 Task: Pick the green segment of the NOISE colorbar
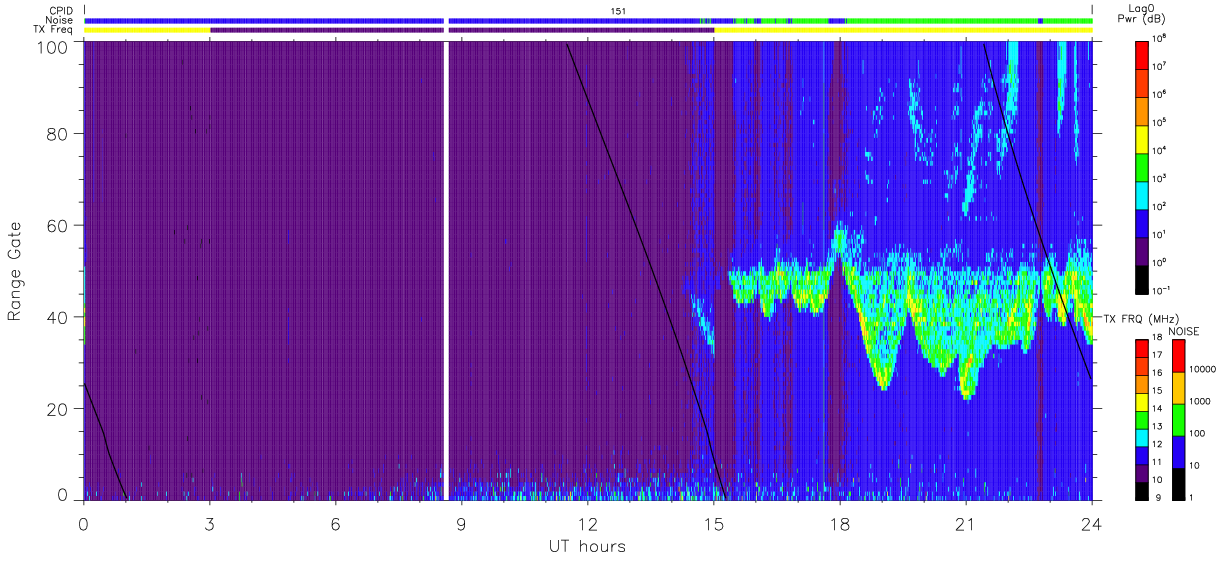click(1178, 419)
